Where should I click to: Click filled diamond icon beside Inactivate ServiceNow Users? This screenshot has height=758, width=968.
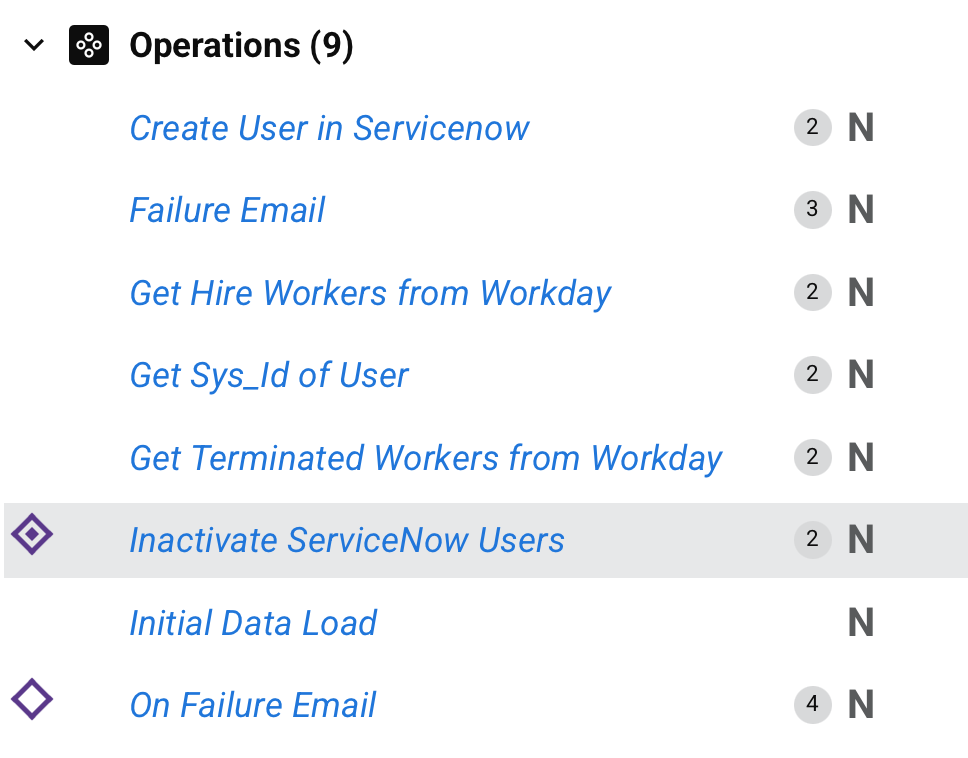[32, 535]
